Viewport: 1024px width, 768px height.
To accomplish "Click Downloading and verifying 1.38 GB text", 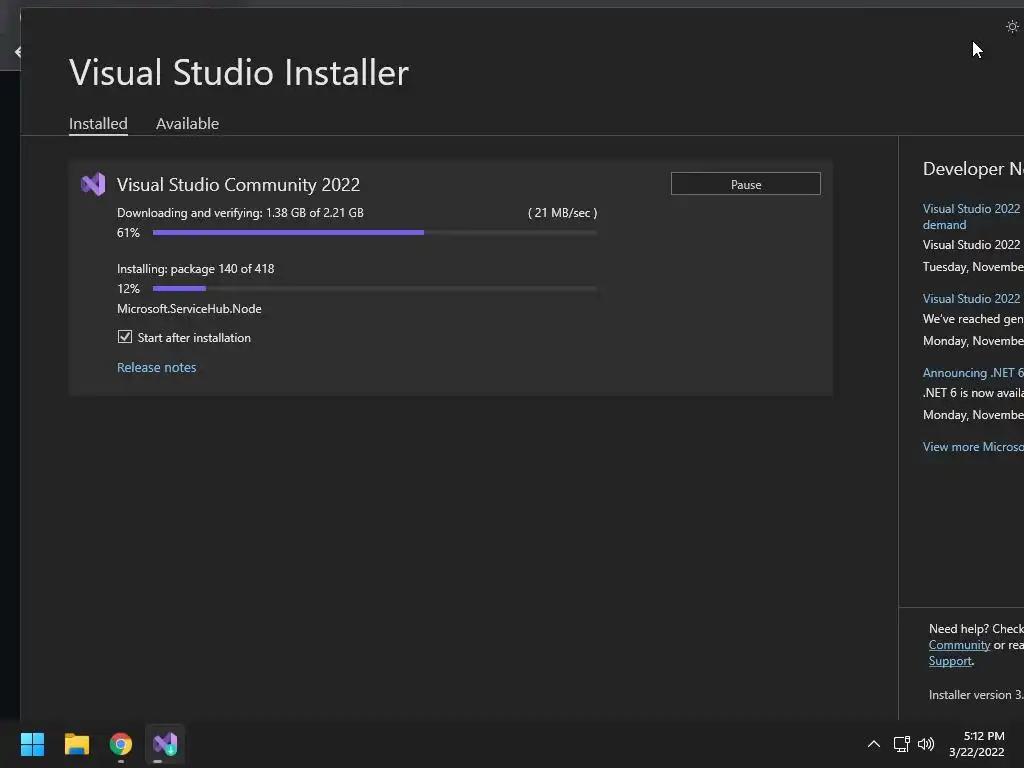I will tap(240, 213).
